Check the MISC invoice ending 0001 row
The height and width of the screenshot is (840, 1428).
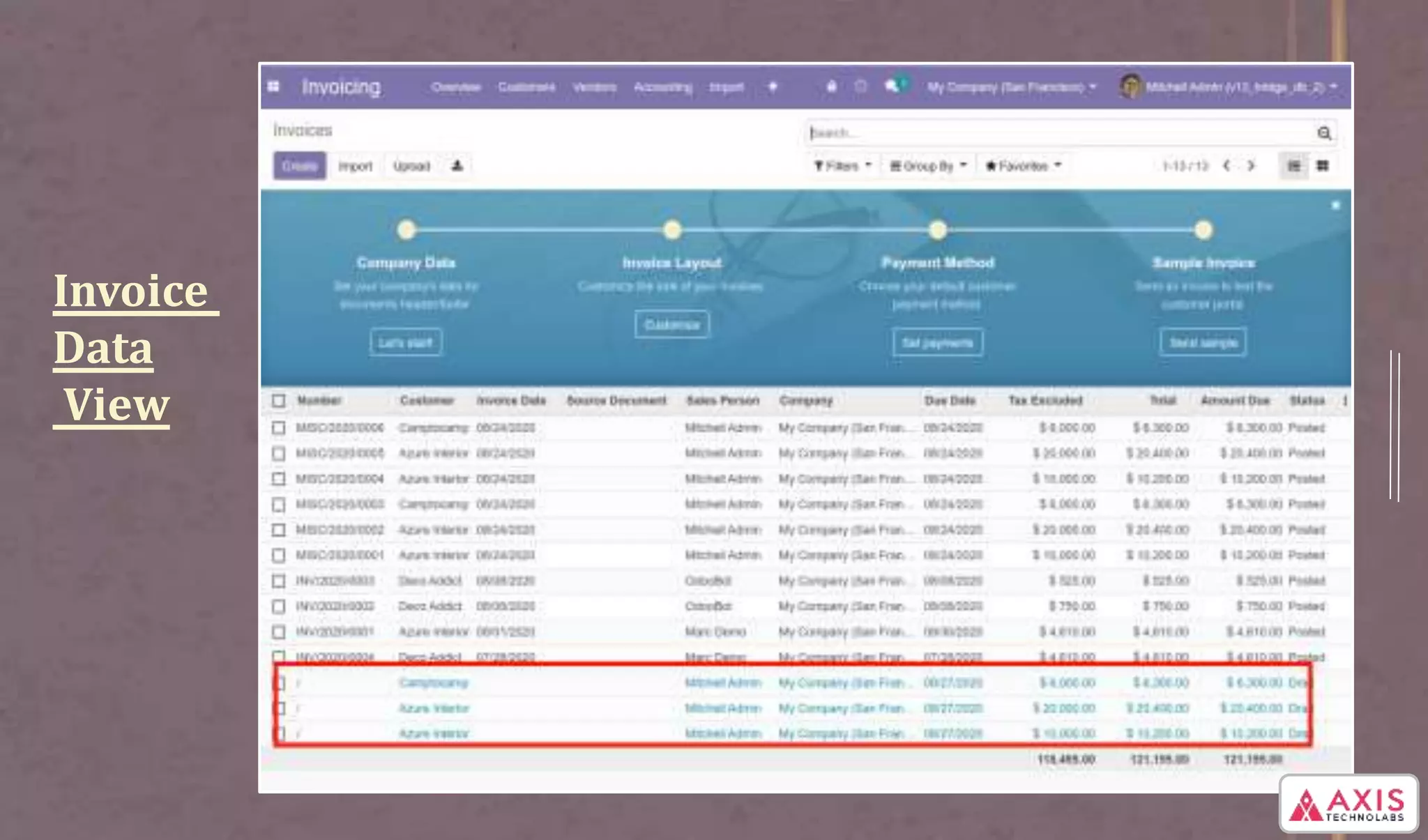tap(279, 555)
